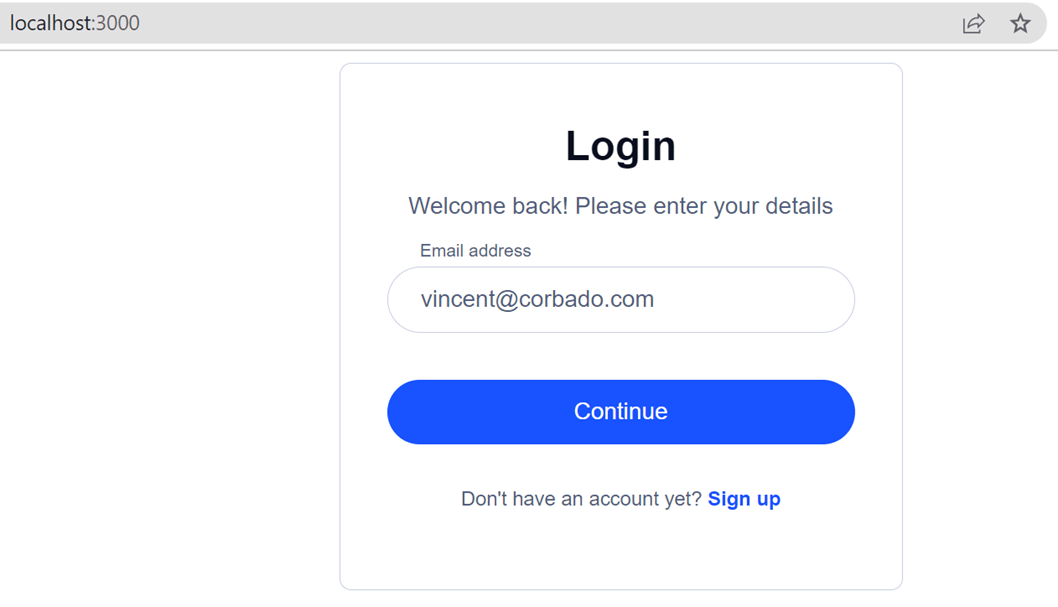
Task: Click the word "vincent" in the email field
Action: tap(456, 299)
